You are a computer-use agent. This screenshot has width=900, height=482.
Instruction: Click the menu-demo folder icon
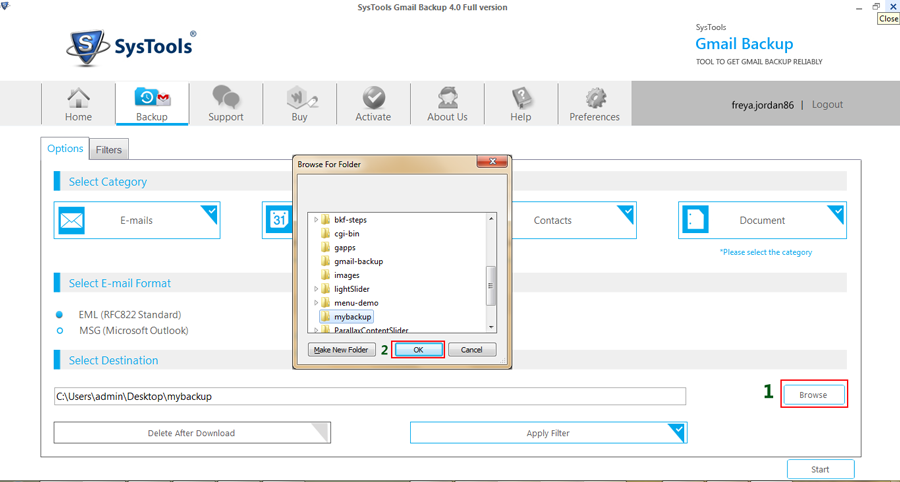325,302
